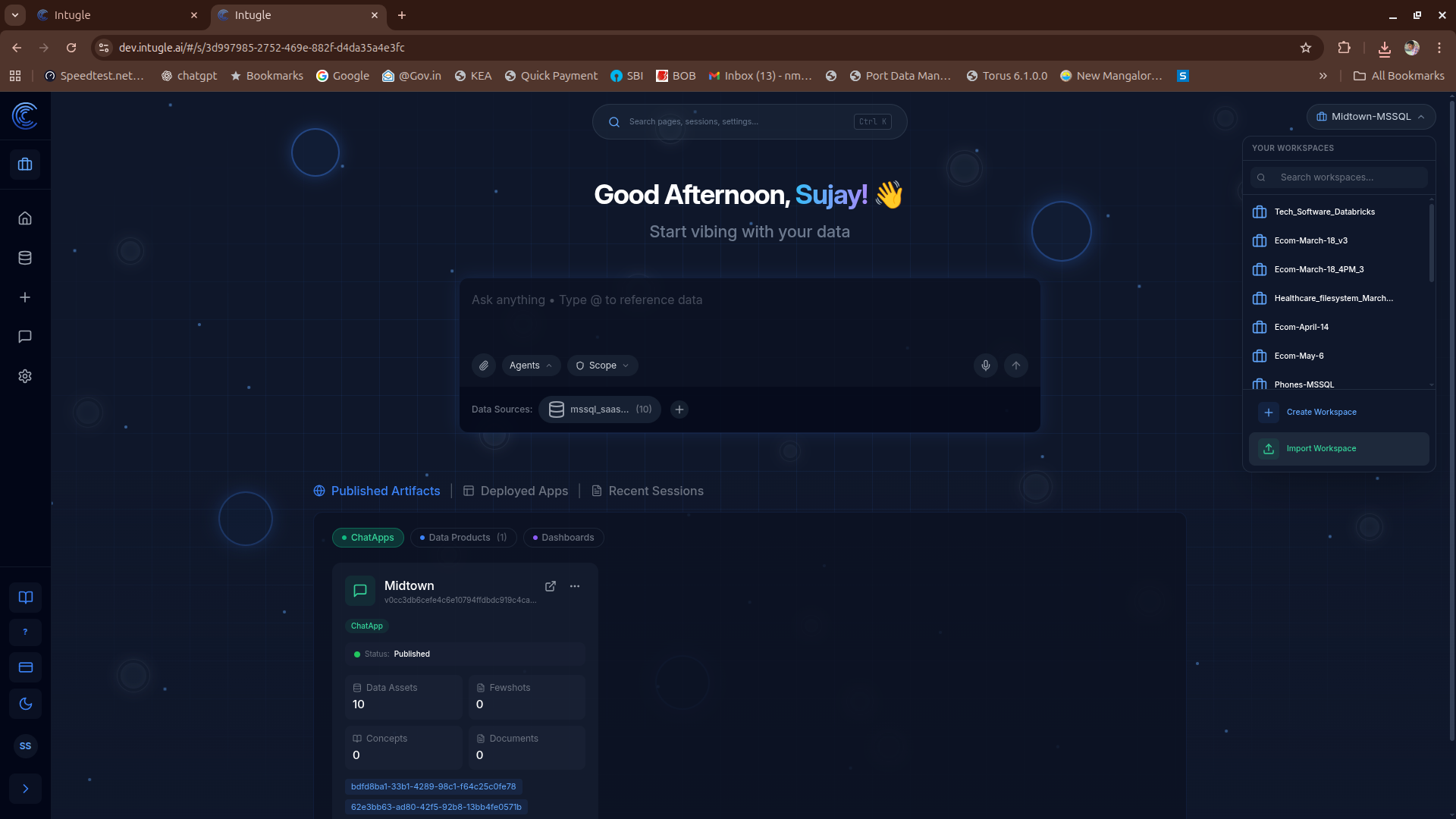Open the browser downloads icon

point(1385,48)
